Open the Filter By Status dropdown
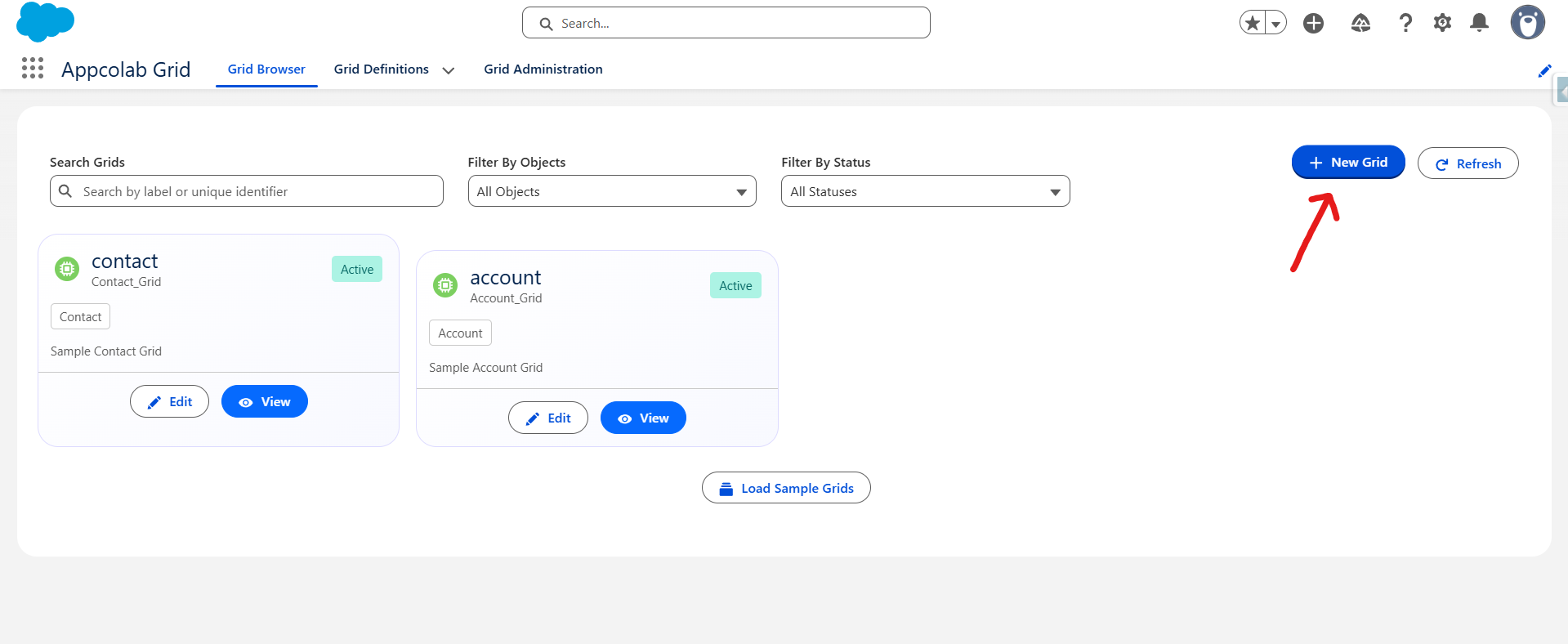Viewport: 1568px width, 644px height. pyautogui.click(x=926, y=191)
